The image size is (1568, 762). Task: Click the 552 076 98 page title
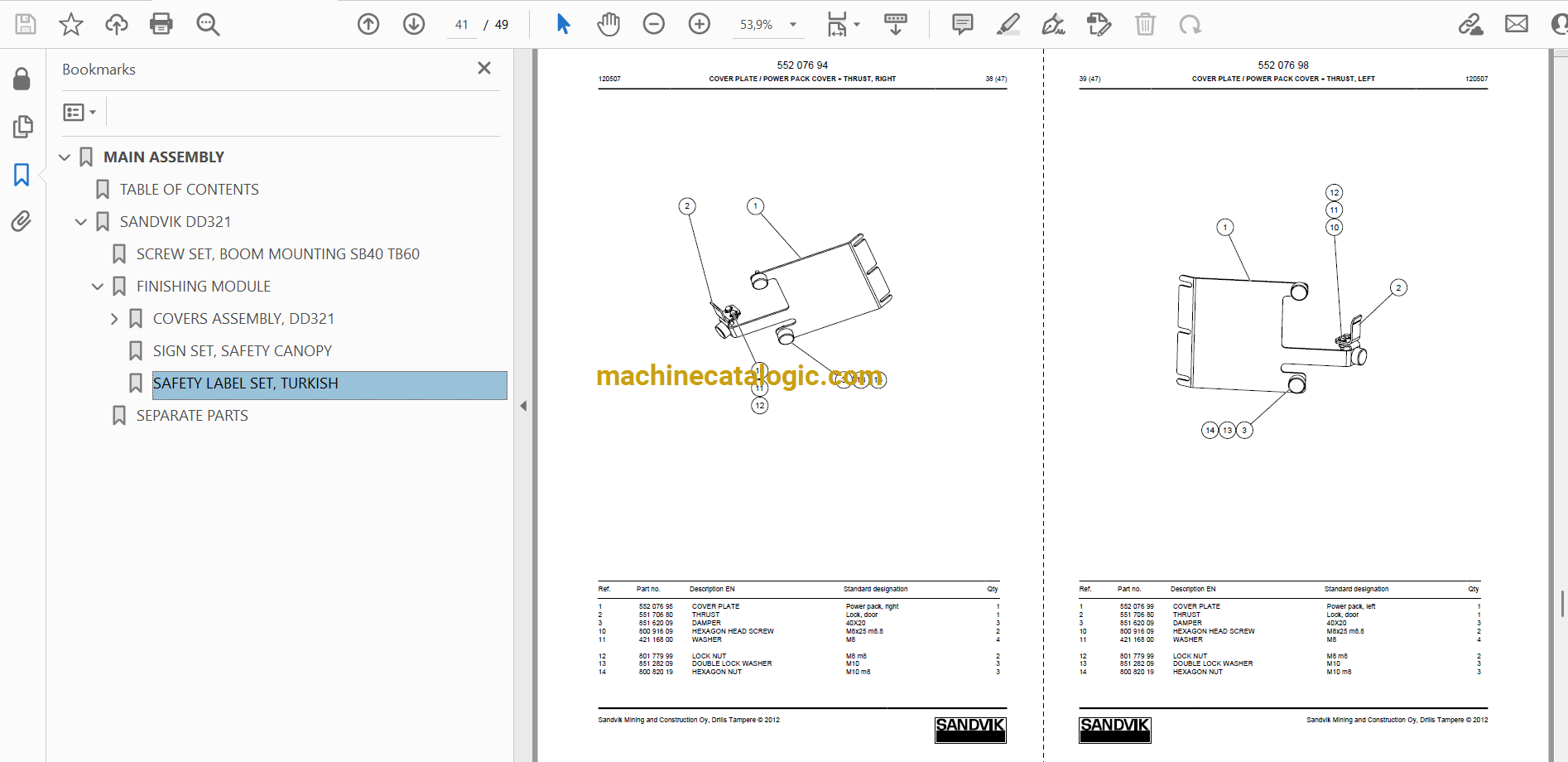pyautogui.click(x=1283, y=65)
